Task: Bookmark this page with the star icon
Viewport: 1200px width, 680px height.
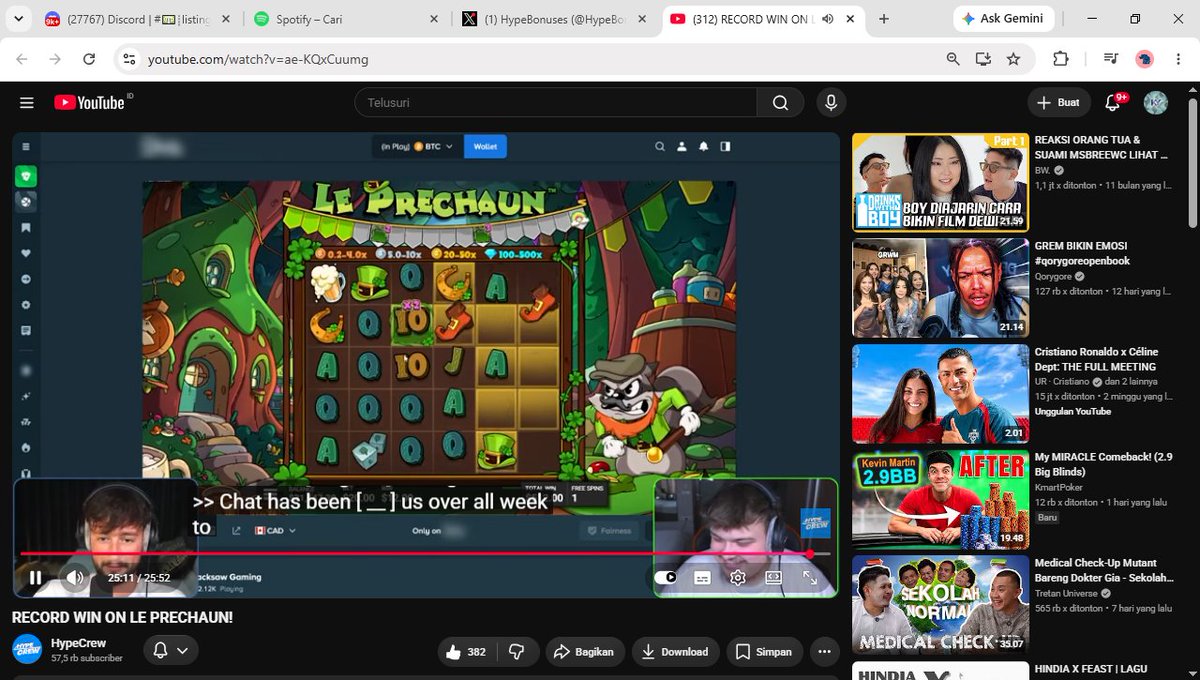Action: click(x=1013, y=59)
